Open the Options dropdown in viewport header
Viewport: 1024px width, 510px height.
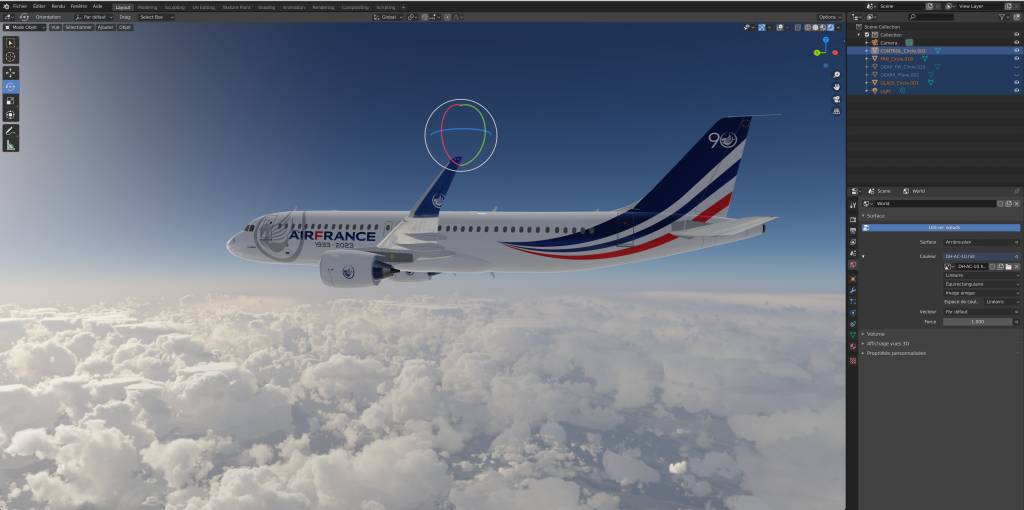829,17
